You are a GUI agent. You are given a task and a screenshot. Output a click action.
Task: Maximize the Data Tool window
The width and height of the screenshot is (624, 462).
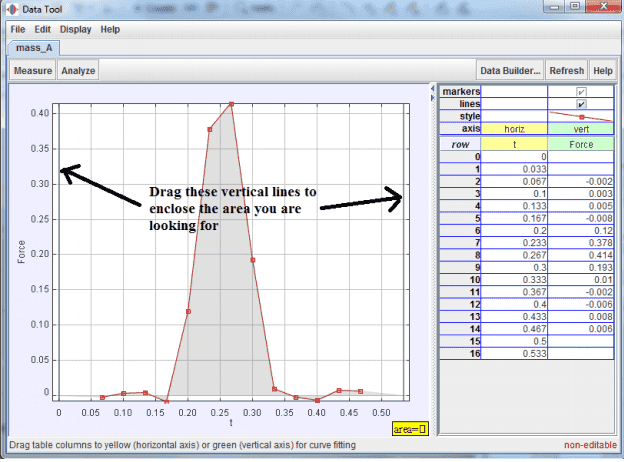[x=575, y=7]
